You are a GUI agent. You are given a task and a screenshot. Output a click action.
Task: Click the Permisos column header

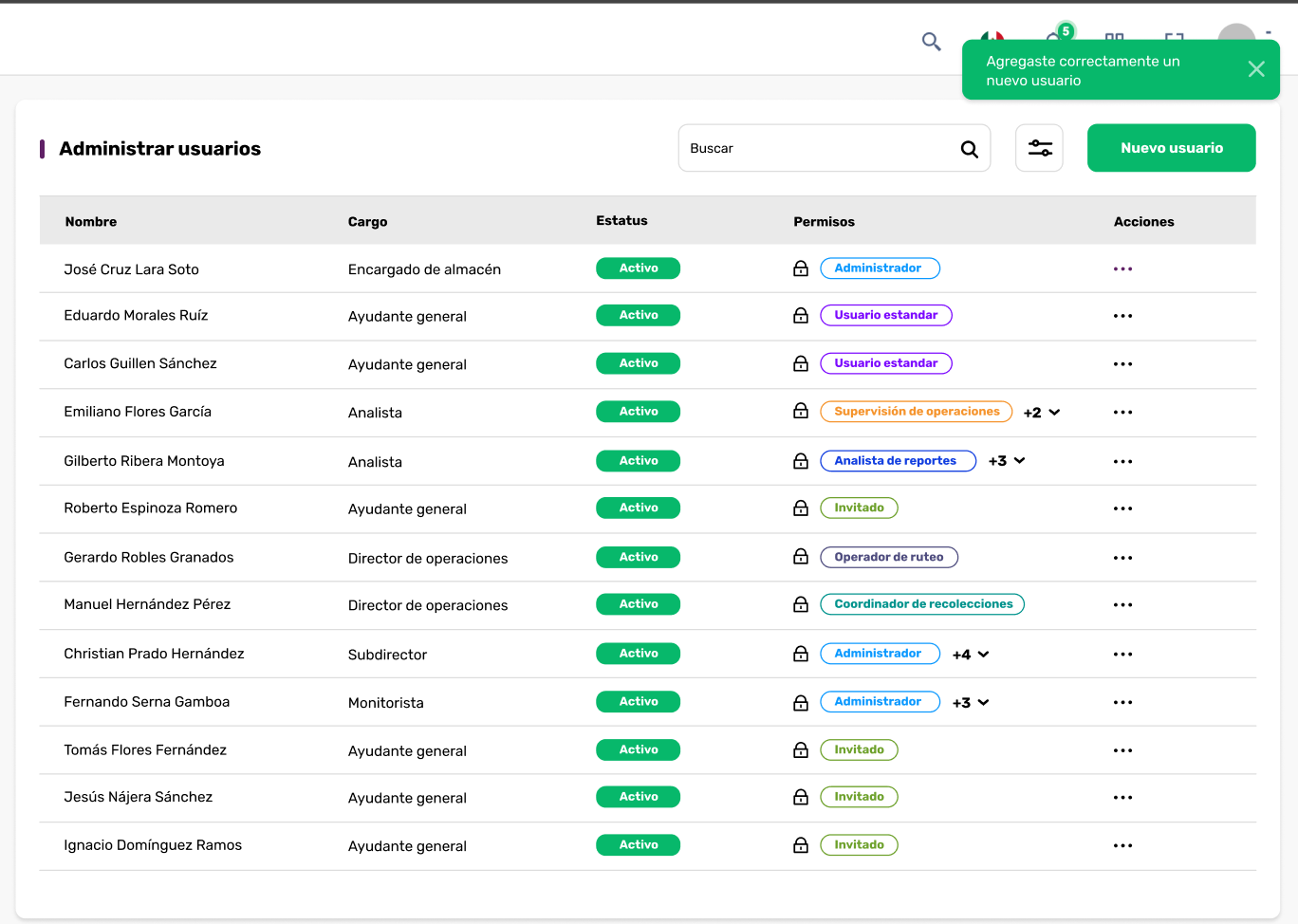tap(824, 222)
